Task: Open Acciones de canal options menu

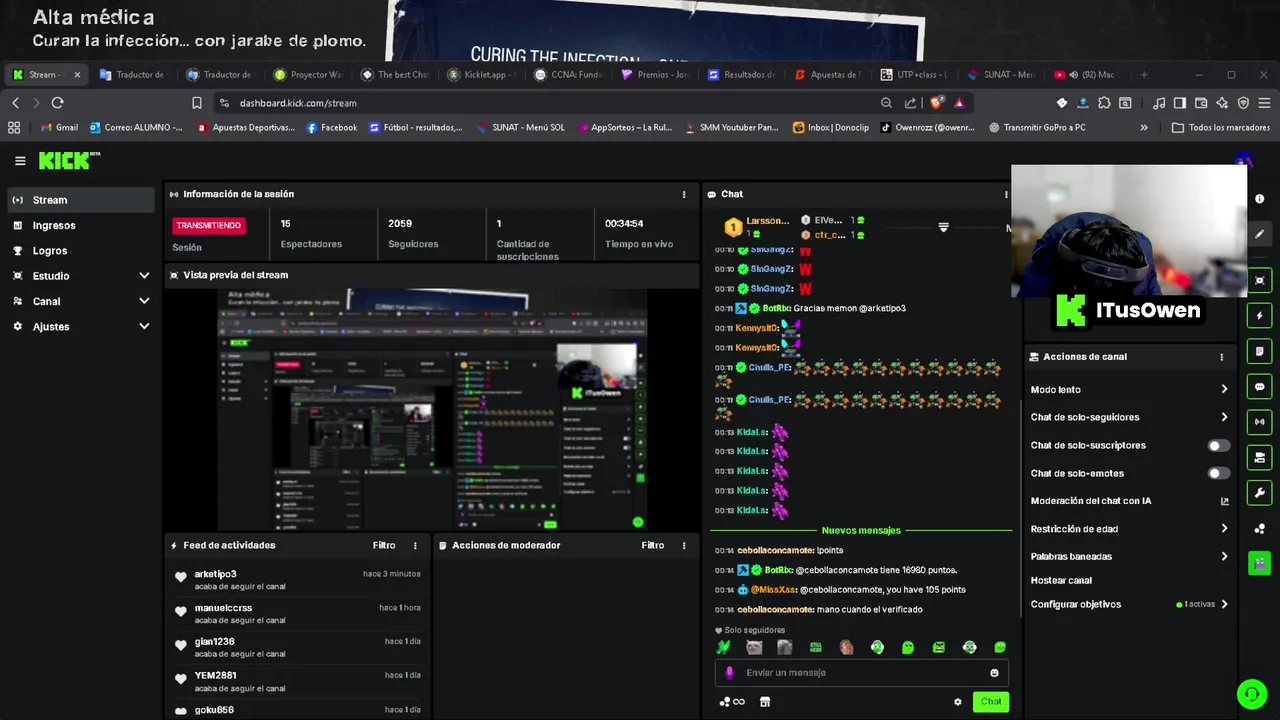Action: coord(1221,357)
